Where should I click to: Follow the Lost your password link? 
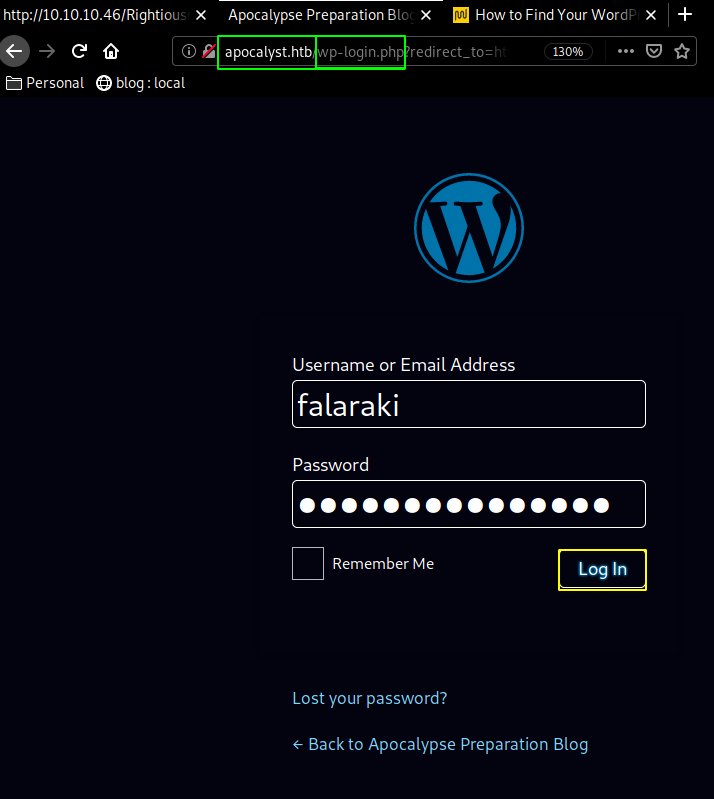coord(369,698)
